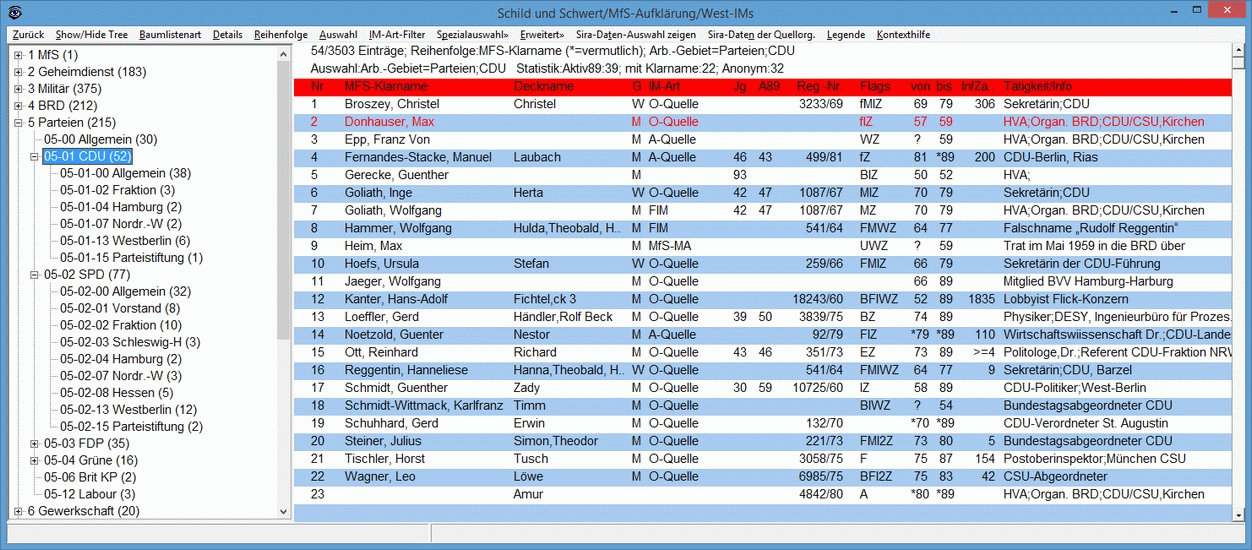
Task: Select 05-01-00 Allgemein (38) in tree
Action: click(x=125, y=173)
